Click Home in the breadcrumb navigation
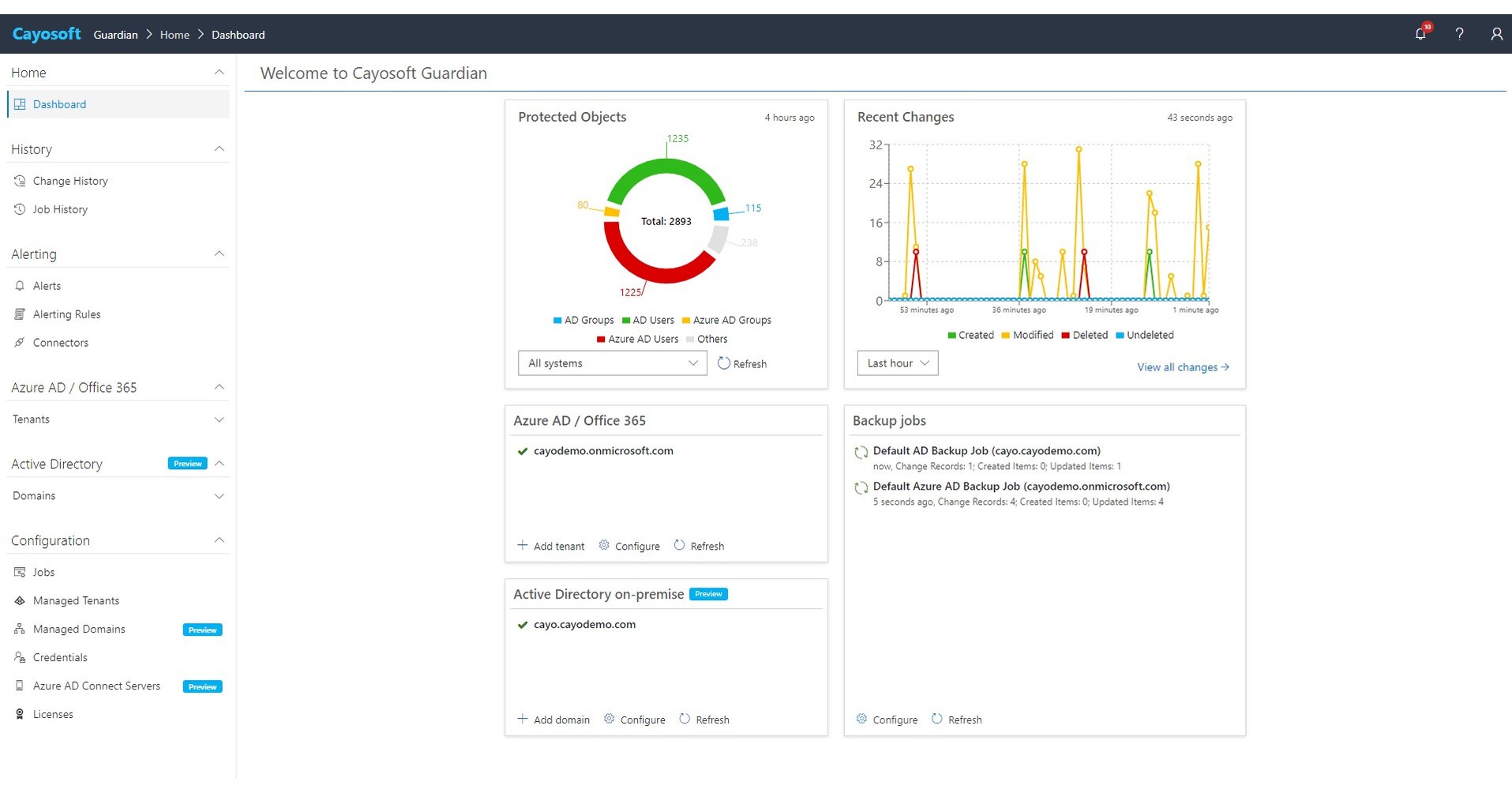 [174, 34]
